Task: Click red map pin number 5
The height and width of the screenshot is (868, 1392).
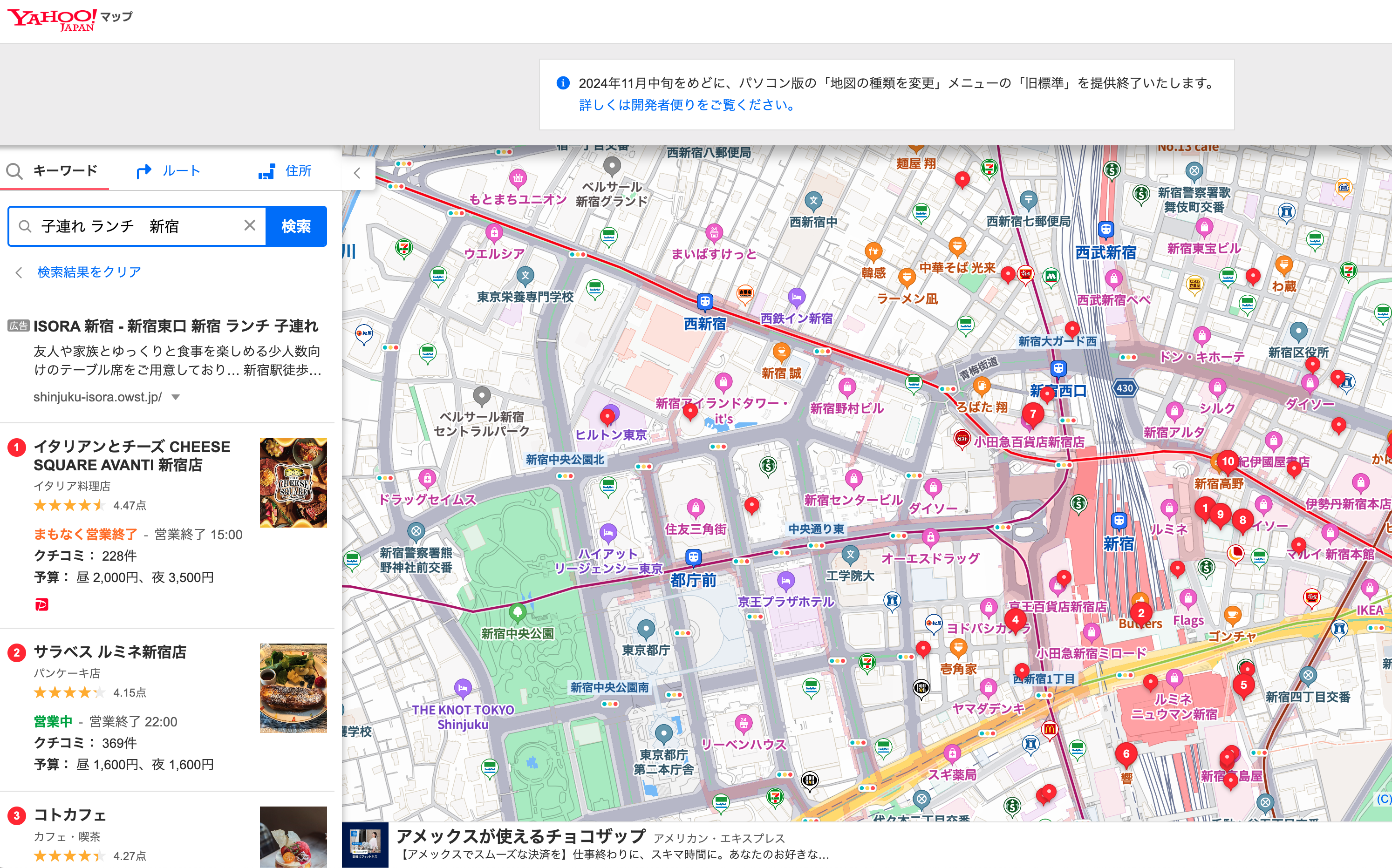Action: coord(1243,685)
